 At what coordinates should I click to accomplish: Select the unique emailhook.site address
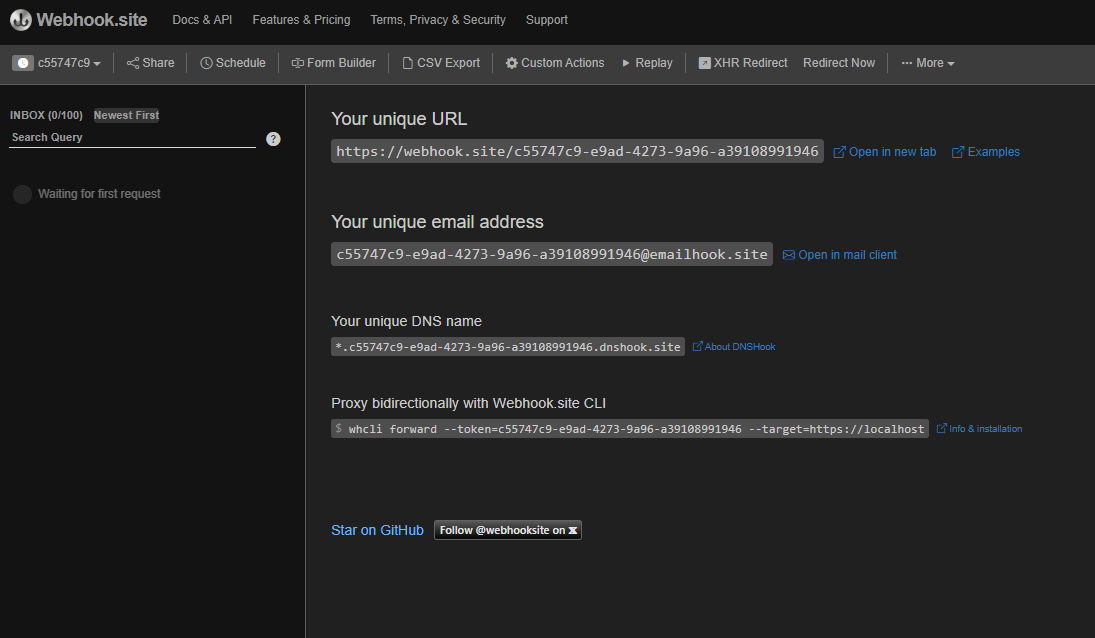[x=552, y=254]
